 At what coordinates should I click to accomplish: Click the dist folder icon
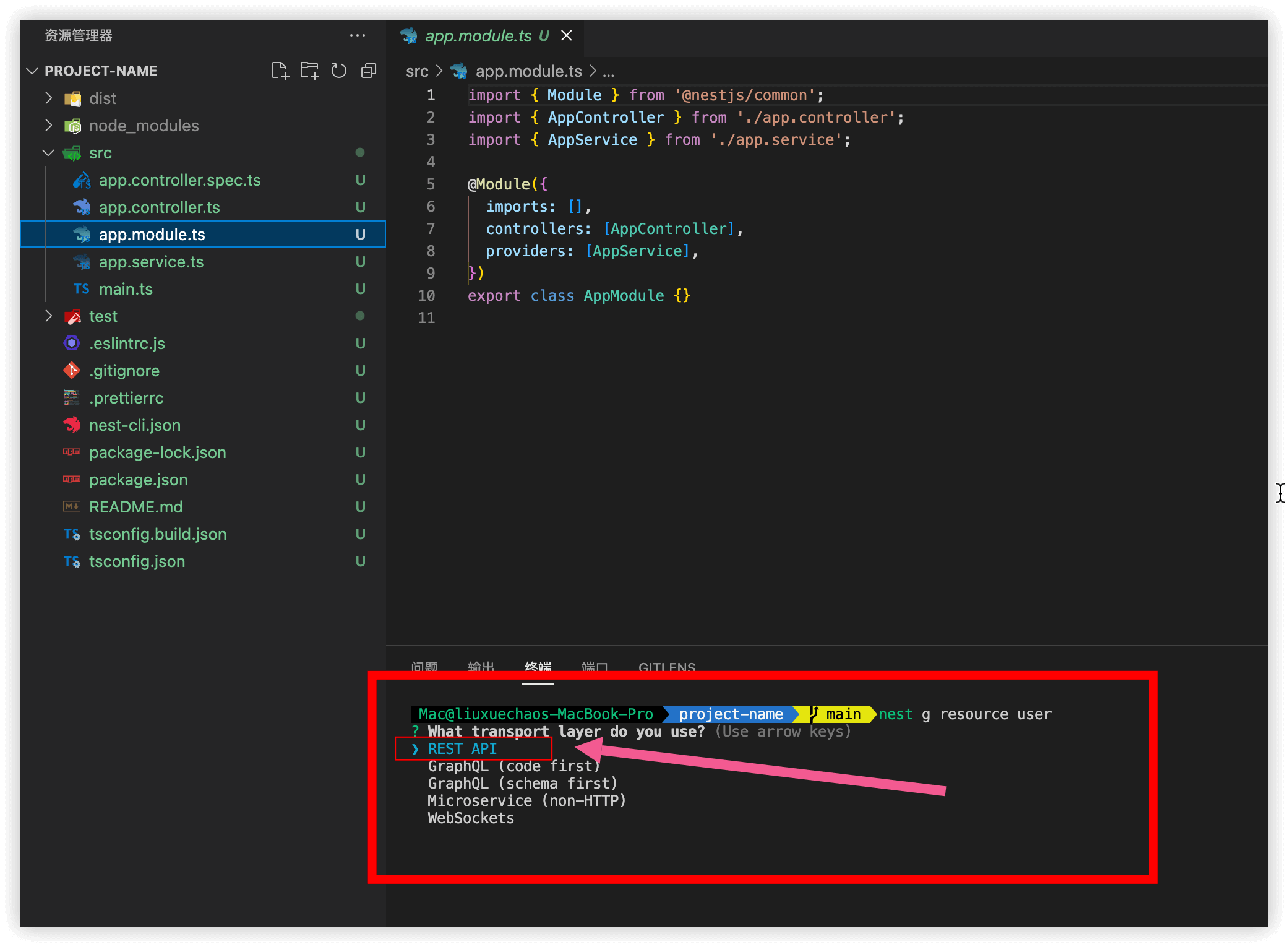(72, 98)
